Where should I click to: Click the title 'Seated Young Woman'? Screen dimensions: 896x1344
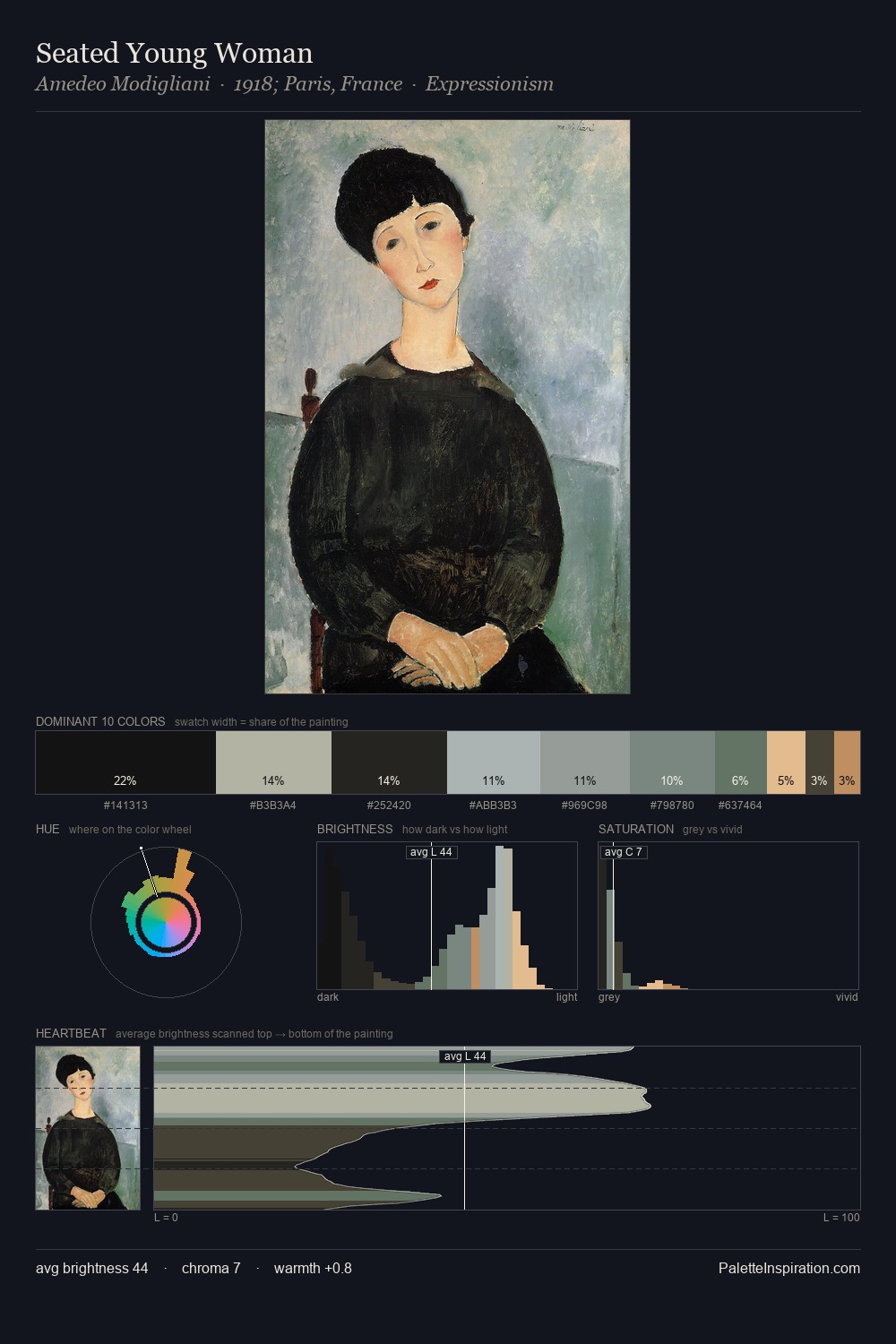click(174, 53)
